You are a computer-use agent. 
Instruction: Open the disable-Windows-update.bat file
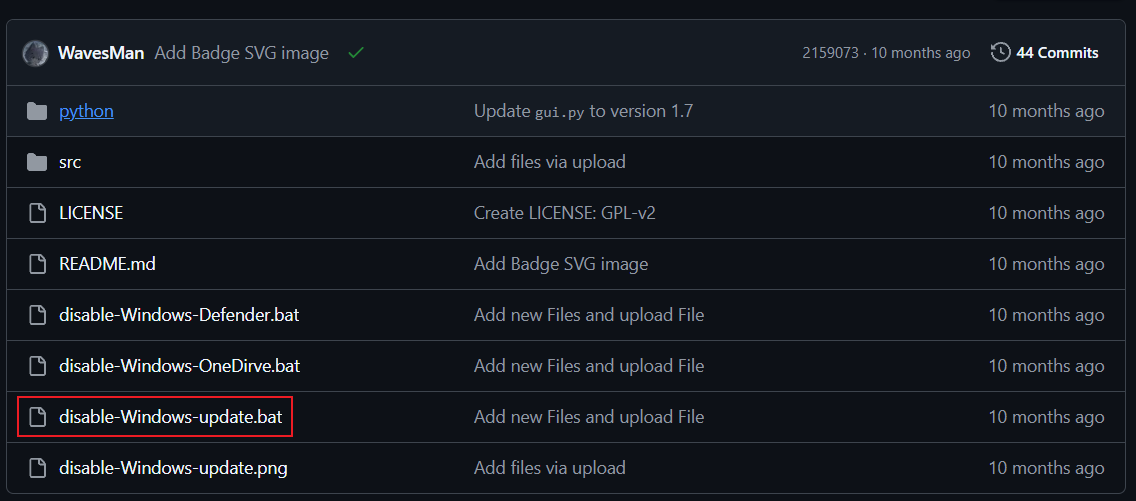click(170, 417)
